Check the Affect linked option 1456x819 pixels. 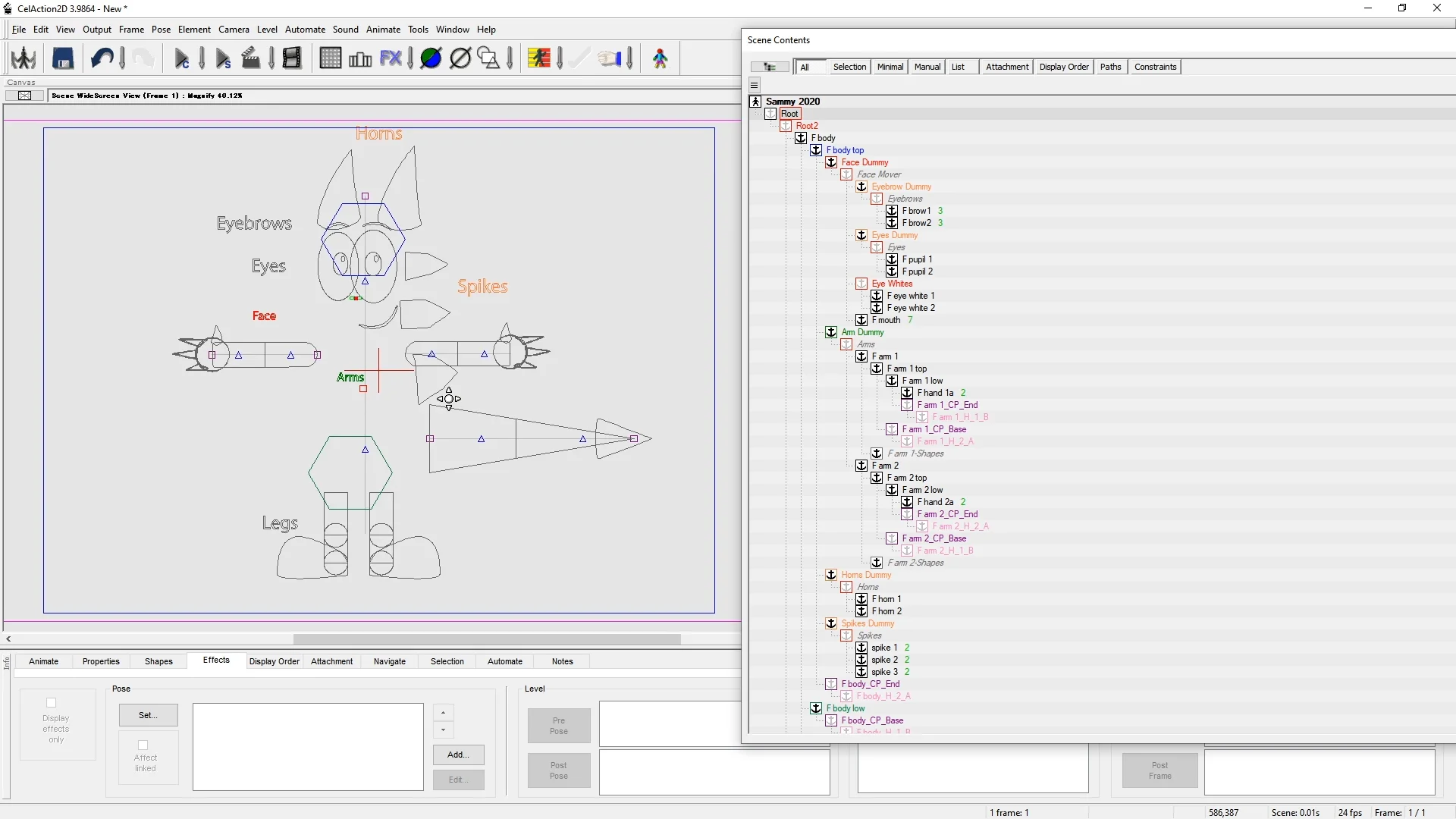tap(143, 745)
